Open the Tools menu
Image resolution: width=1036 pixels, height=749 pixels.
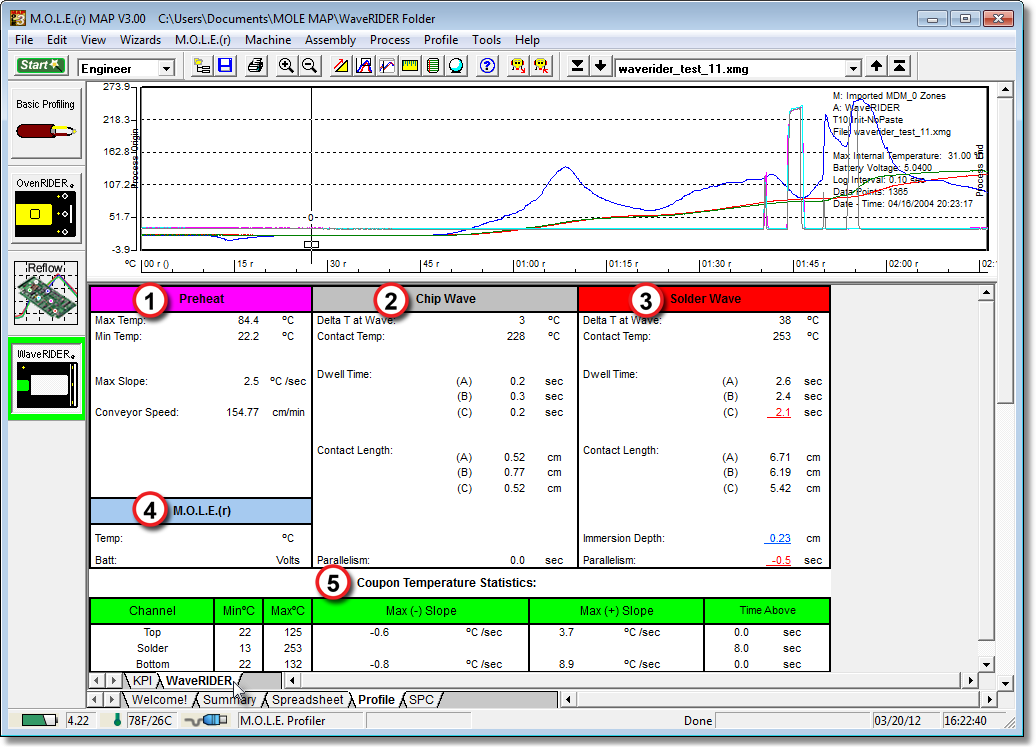tap(486, 40)
